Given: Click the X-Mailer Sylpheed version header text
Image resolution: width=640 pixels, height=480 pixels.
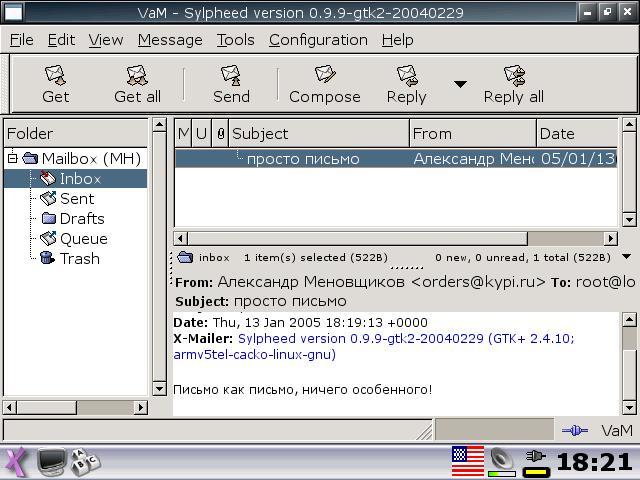Looking at the screenshot, I should (x=373, y=346).
